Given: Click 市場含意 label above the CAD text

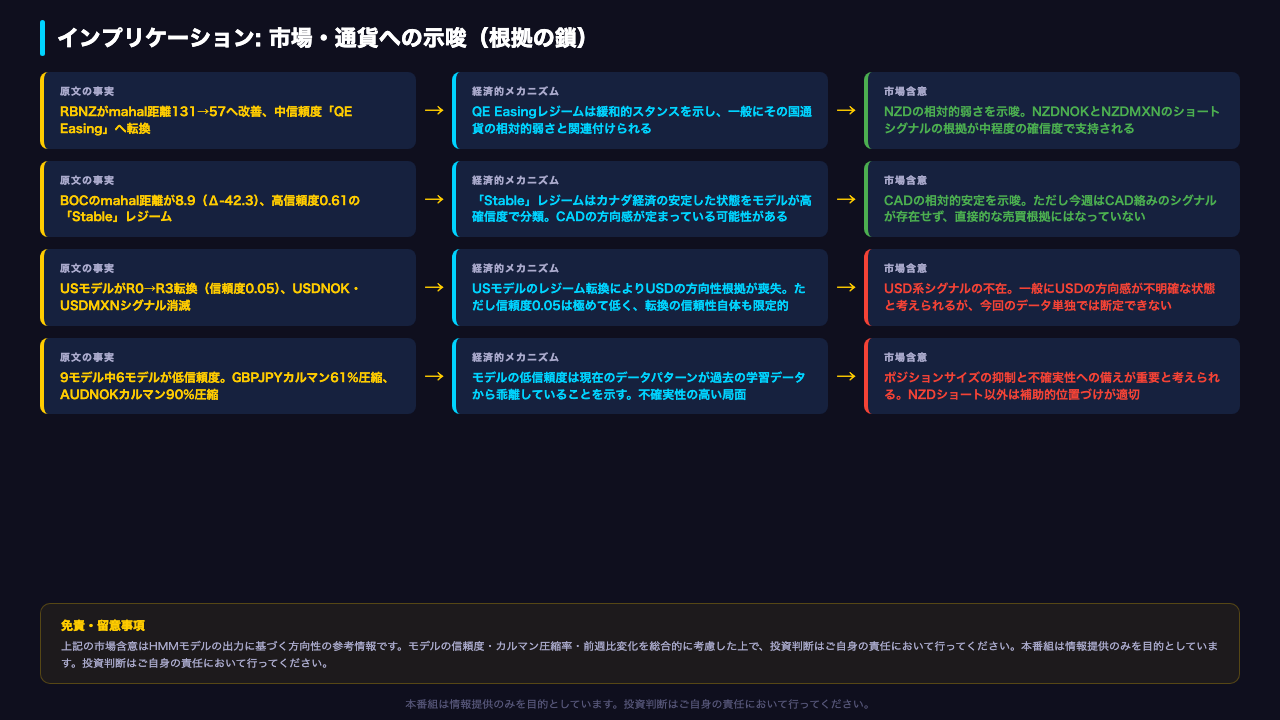Looking at the screenshot, I should [906, 181].
